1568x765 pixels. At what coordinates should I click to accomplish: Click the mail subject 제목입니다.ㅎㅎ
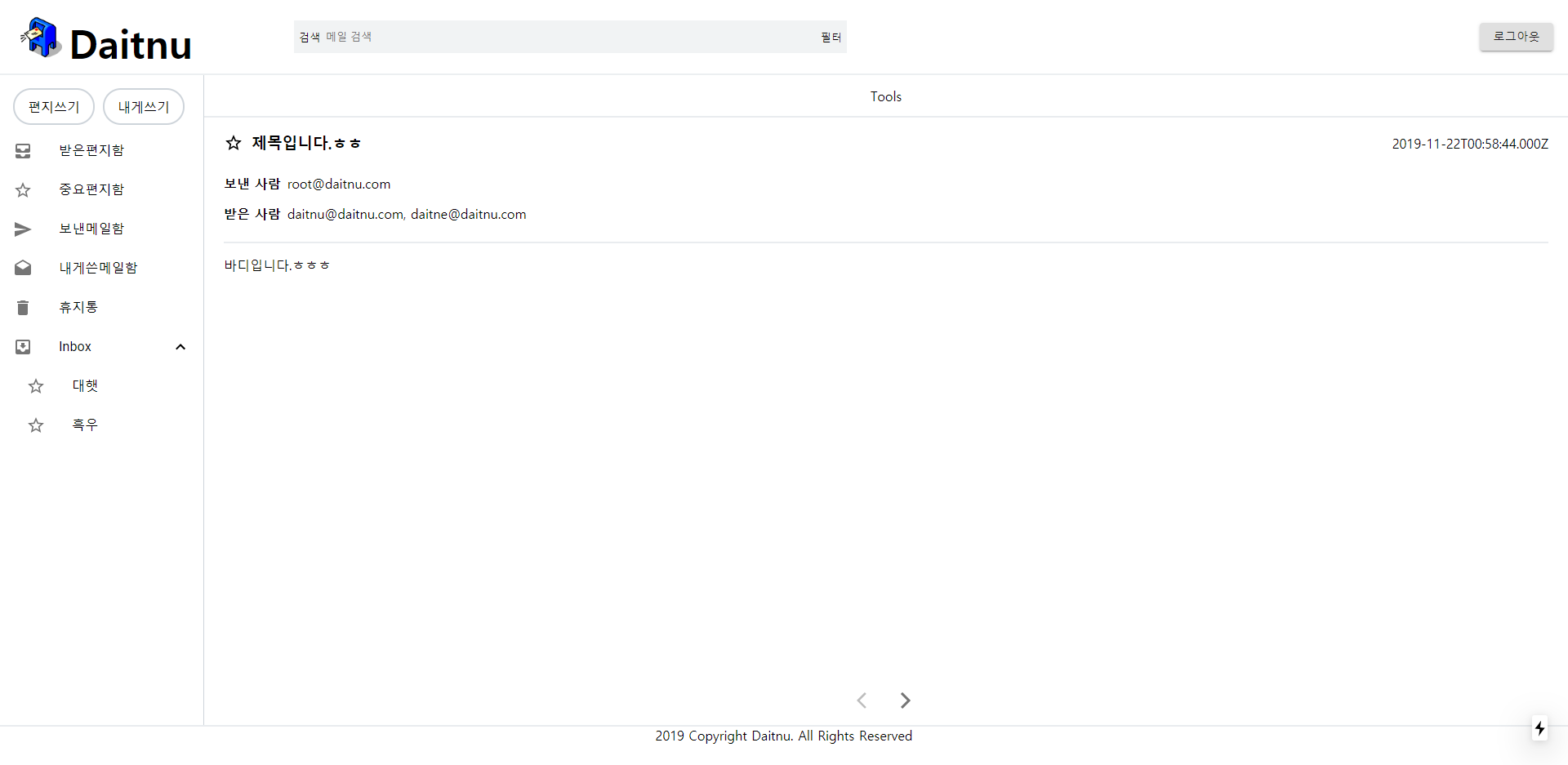(306, 143)
